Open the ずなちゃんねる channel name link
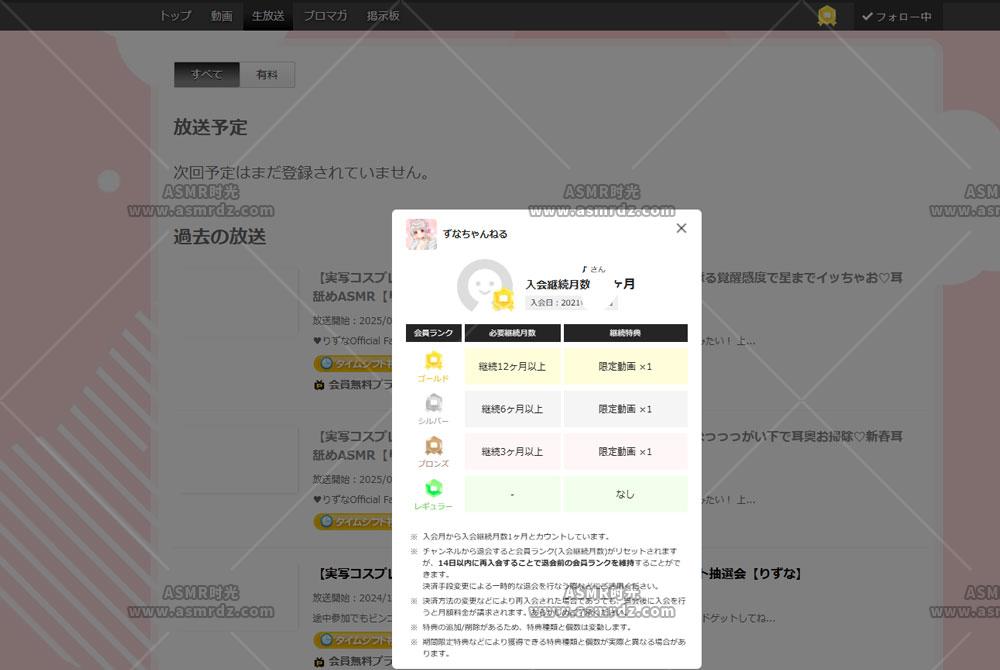The height and width of the screenshot is (670, 1000). pyautogui.click(x=475, y=234)
